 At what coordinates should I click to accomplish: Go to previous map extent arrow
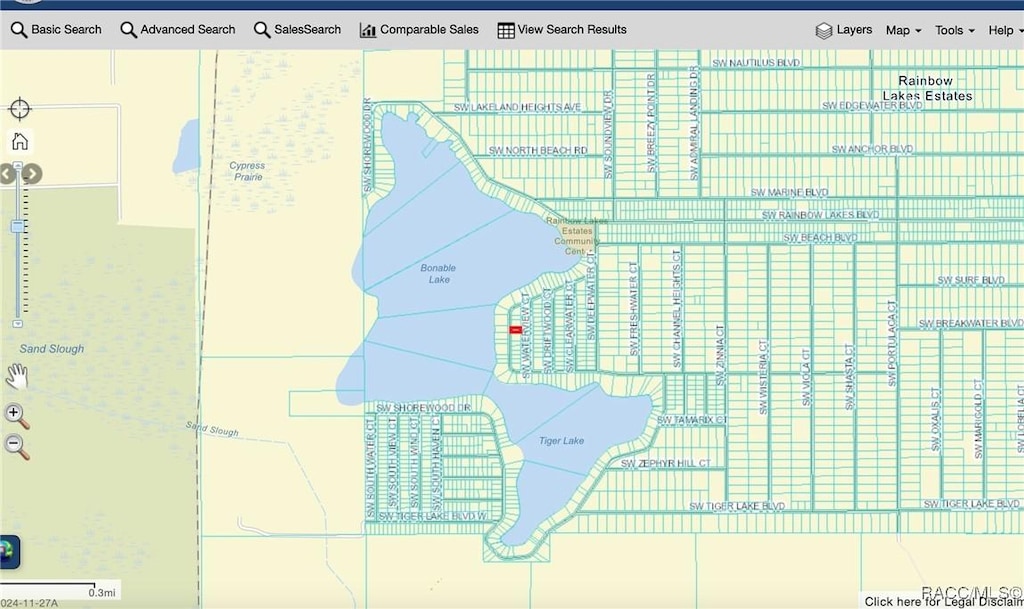point(7,174)
